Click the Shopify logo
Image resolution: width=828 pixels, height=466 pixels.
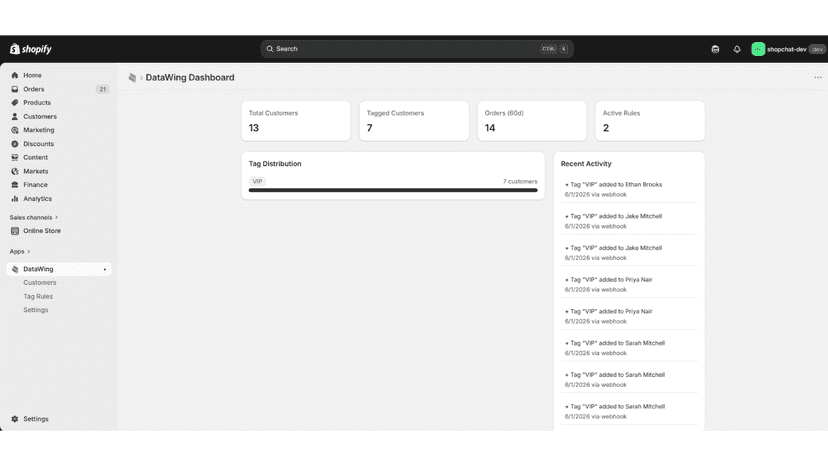coord(31,49)
